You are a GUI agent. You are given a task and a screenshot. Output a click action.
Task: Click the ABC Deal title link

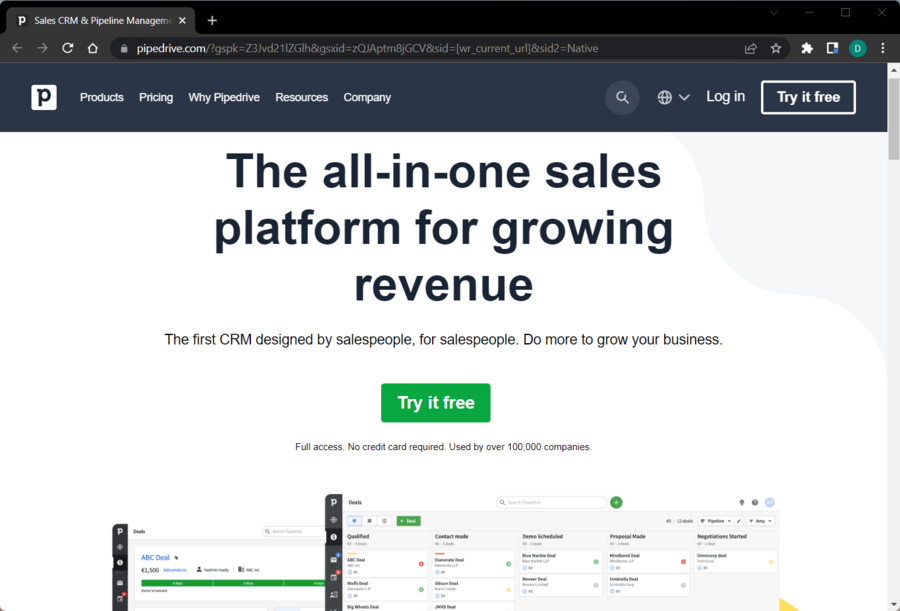155,558
